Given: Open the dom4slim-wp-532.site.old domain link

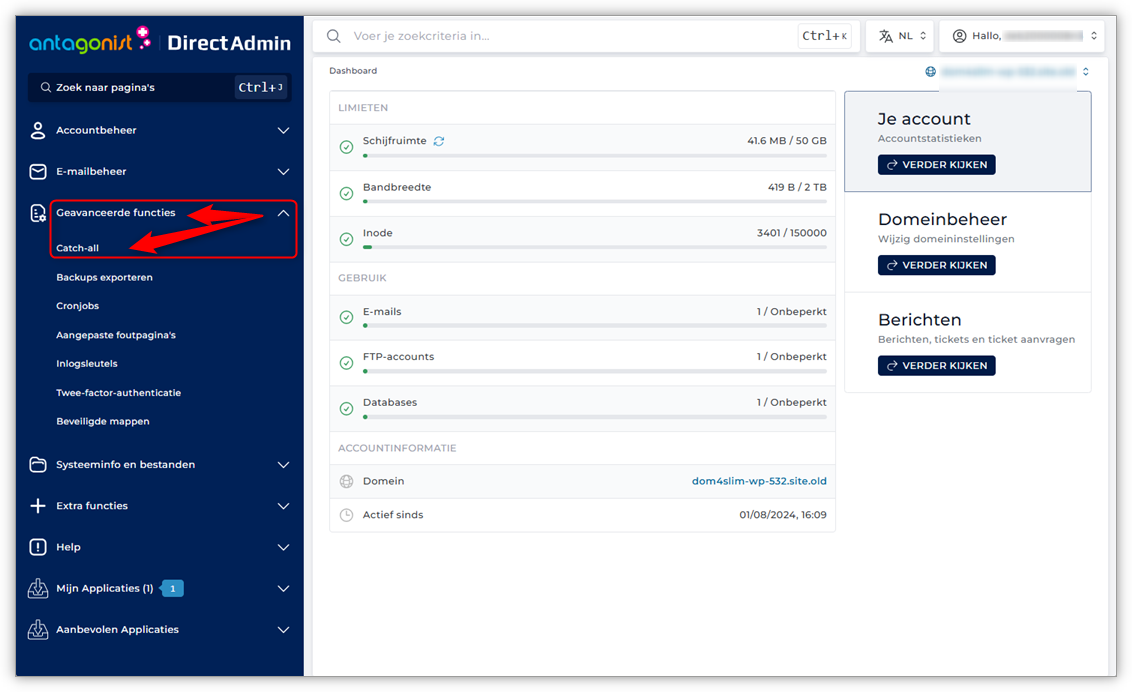Looking at the screenshot, I should coord(759,481).
